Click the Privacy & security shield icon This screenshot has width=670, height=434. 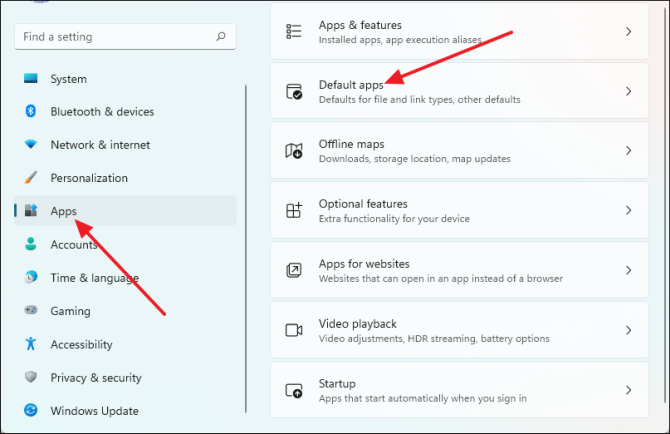pyautogui.click(x=31, y=377)
